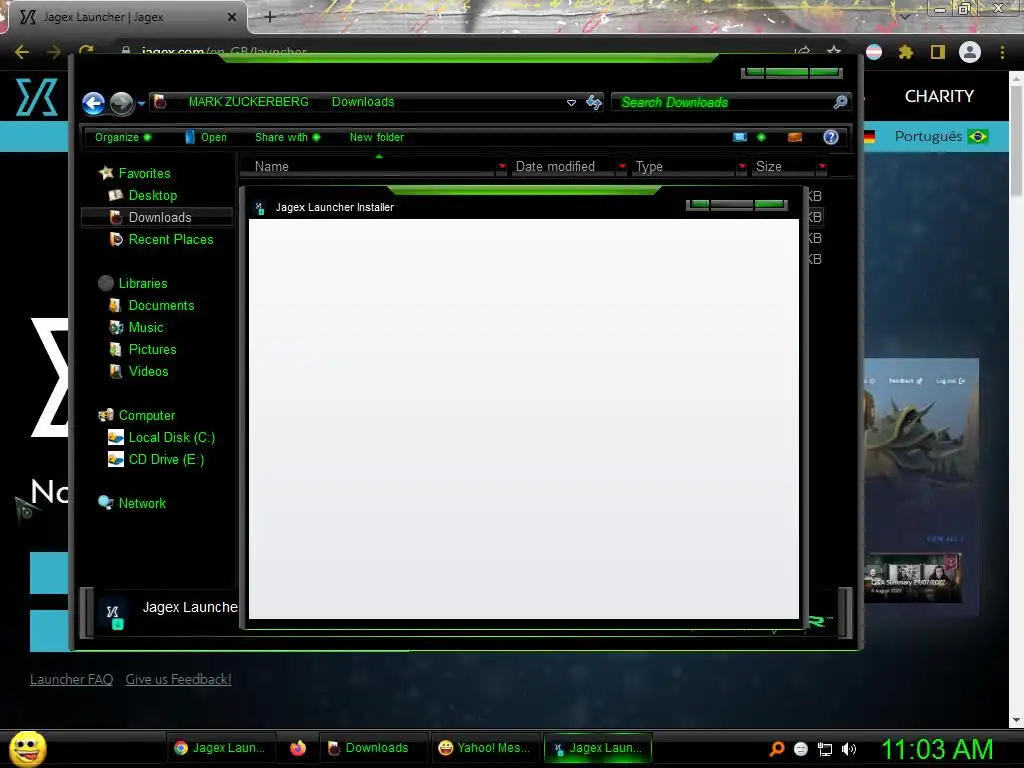Open the Date modified filter arrow
The width and height of the screenshot is (1024, 768).
click(622, 167)
